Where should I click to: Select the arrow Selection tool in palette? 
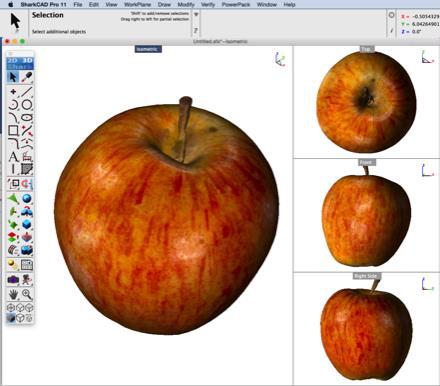[x=13, y=77]
